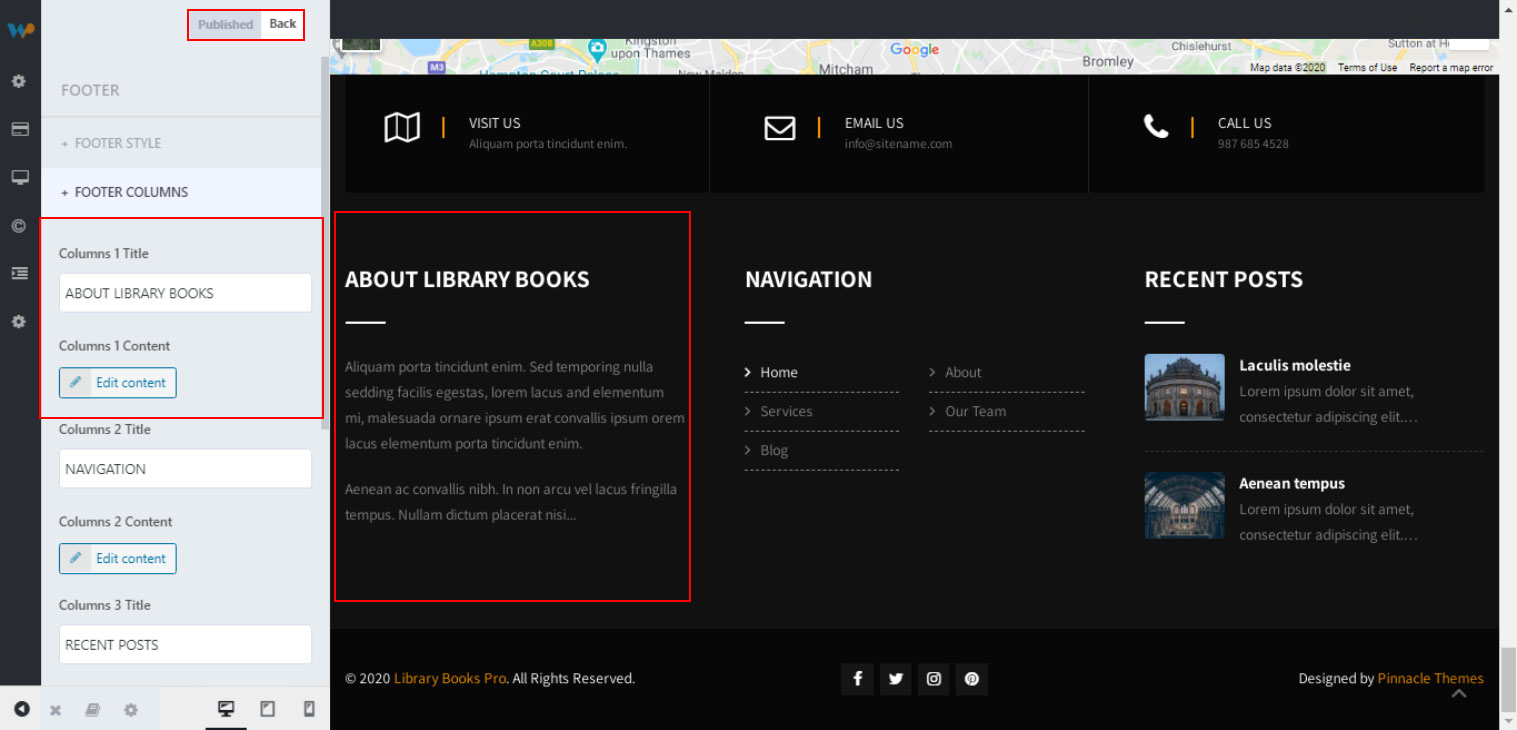Click the top gear icon in the sidebar

tap(19, 81)
